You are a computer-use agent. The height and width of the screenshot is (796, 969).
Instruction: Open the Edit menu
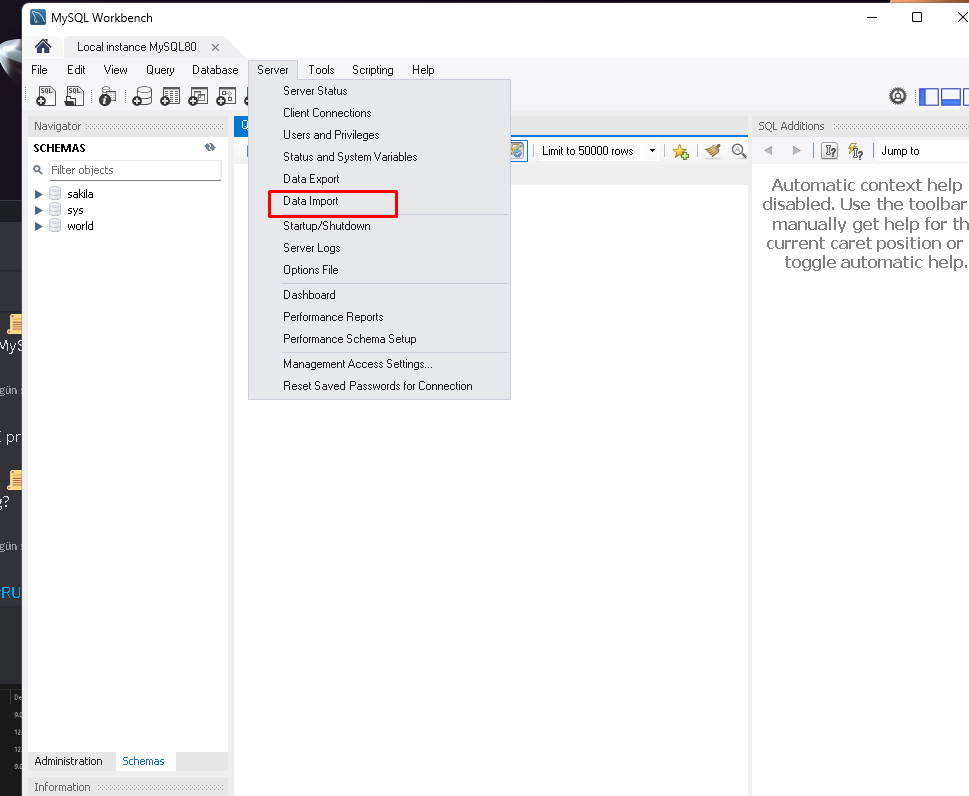coord(76,70)
